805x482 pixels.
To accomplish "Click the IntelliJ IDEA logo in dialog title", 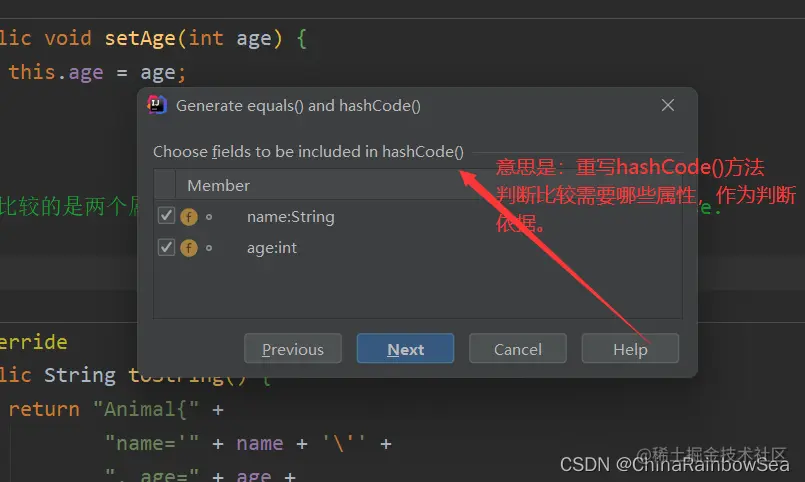I will click(x=157, y=105).
